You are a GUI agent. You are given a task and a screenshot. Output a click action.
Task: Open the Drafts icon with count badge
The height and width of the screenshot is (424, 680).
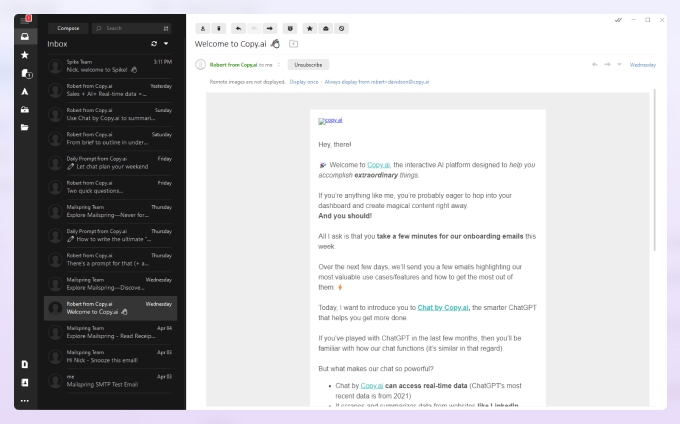26,73
